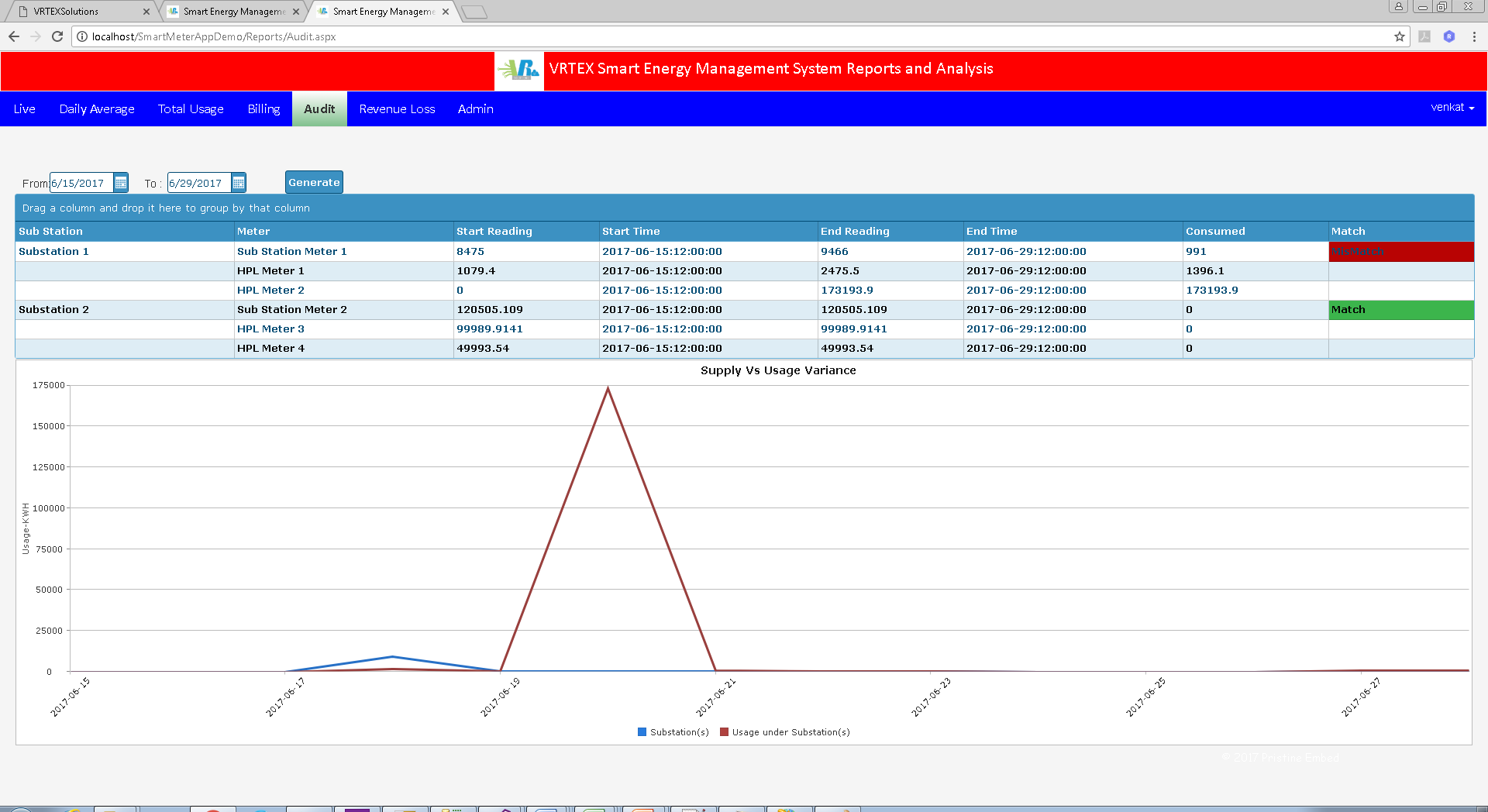Open the From date calendar picker

point(121,183)
